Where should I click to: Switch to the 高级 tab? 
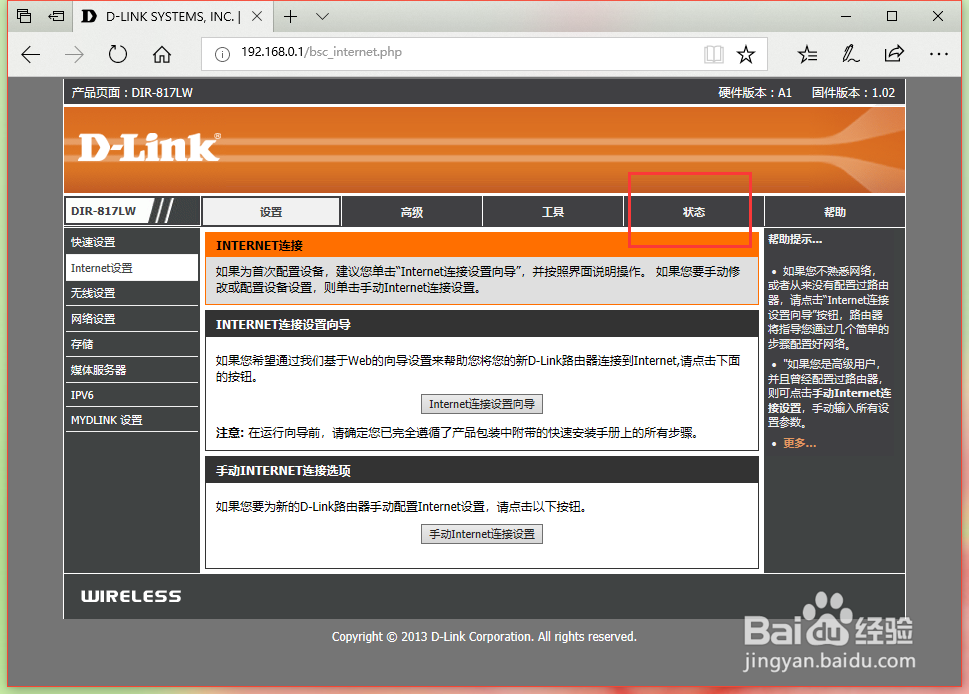(x=412, y=212)
